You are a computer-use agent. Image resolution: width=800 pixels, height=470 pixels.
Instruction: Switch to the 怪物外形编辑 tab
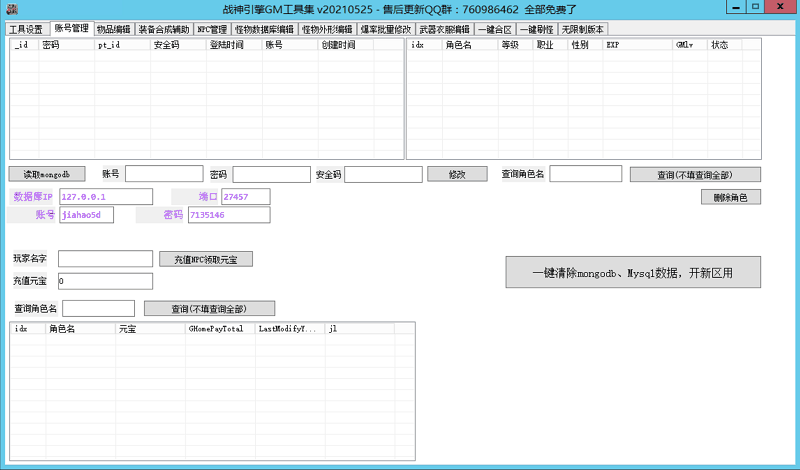(327, 30)
